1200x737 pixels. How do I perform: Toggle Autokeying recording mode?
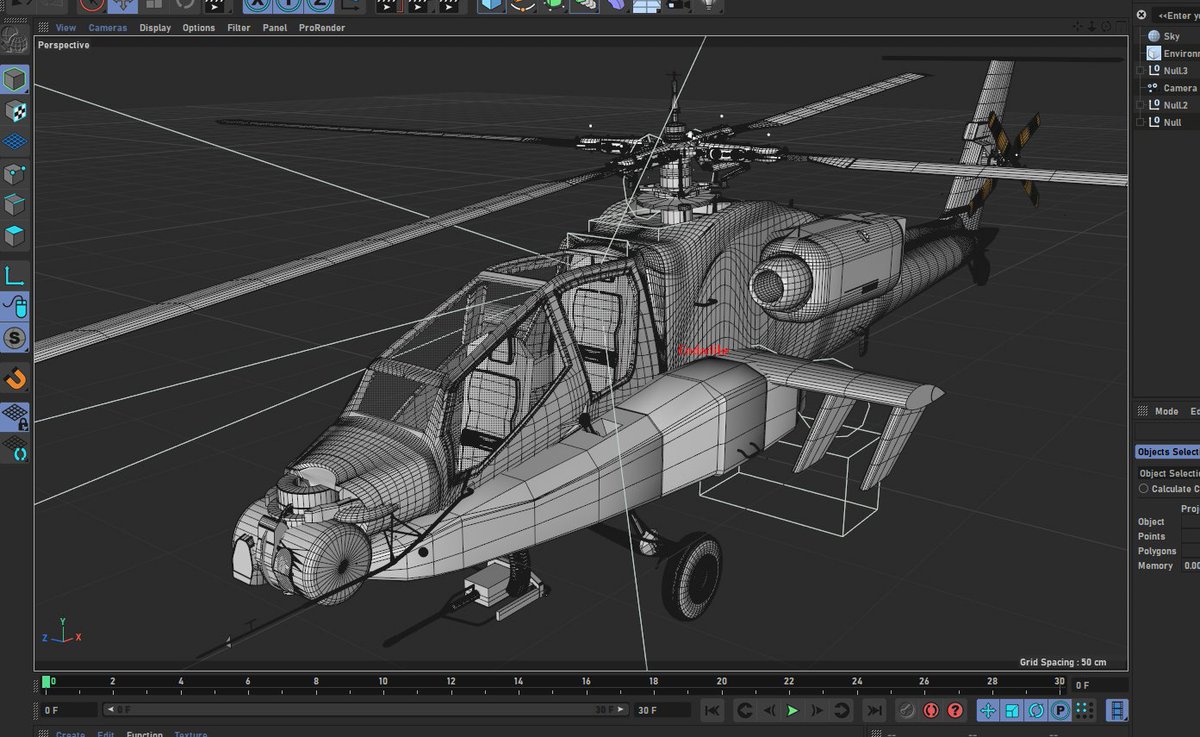tap(930, 710)
